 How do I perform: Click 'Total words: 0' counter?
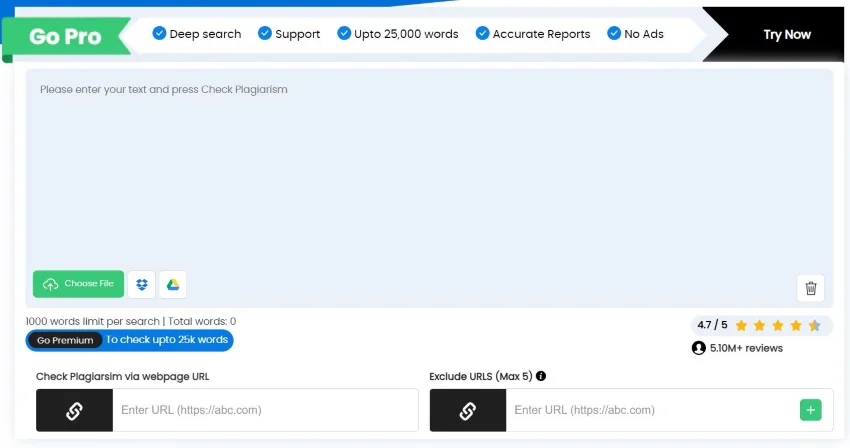202,321
